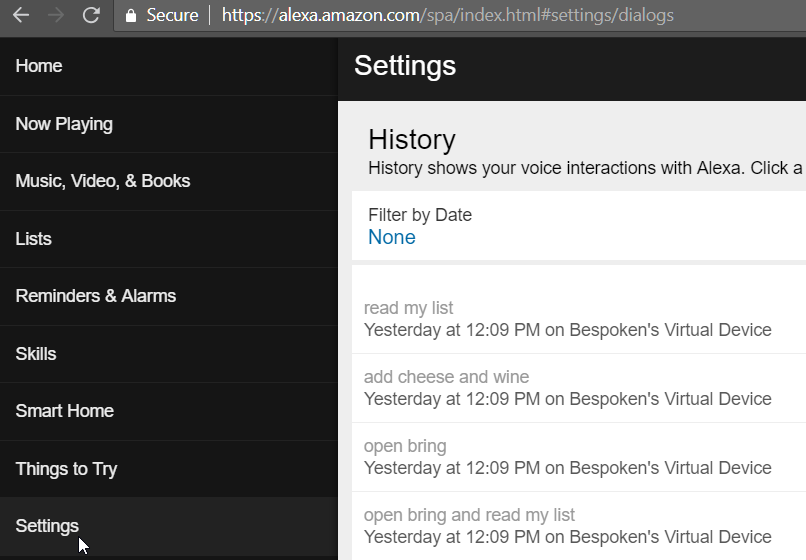Screen dimensions: 806x560
Task: Open 'open bring and read my list' entry
Action: coord(567,526)
